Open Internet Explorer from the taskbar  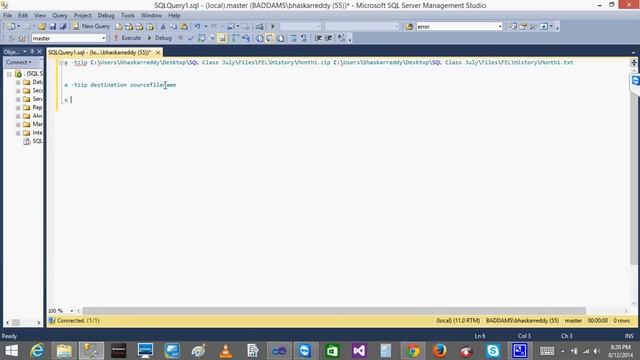(x=37, y=351)
